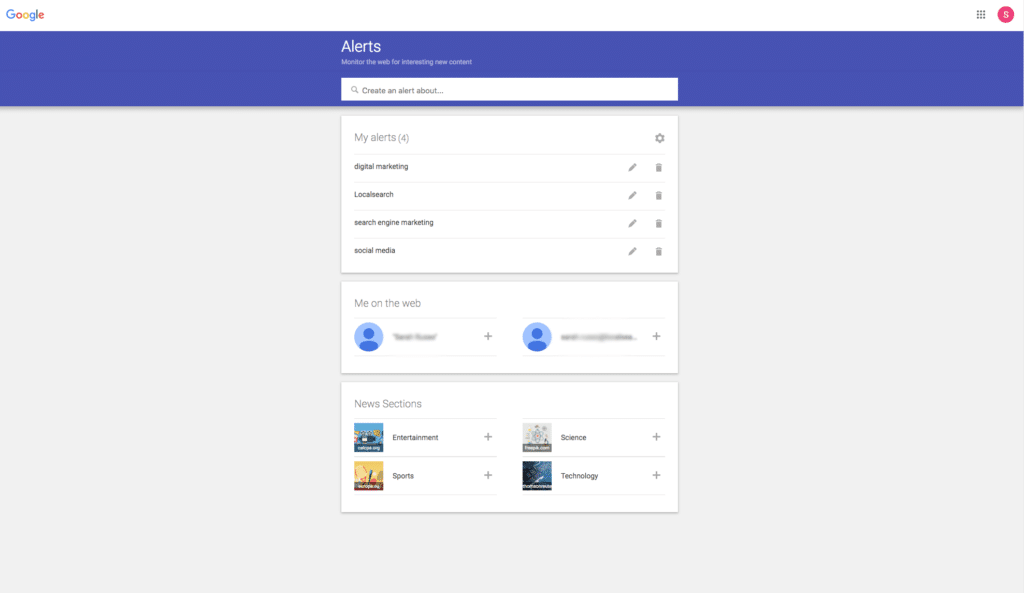The height and width of the screenshot is (593, 1024).
Task: Edit the "digital marketing" alert with the pencil icon
Action: pos(632,167)
